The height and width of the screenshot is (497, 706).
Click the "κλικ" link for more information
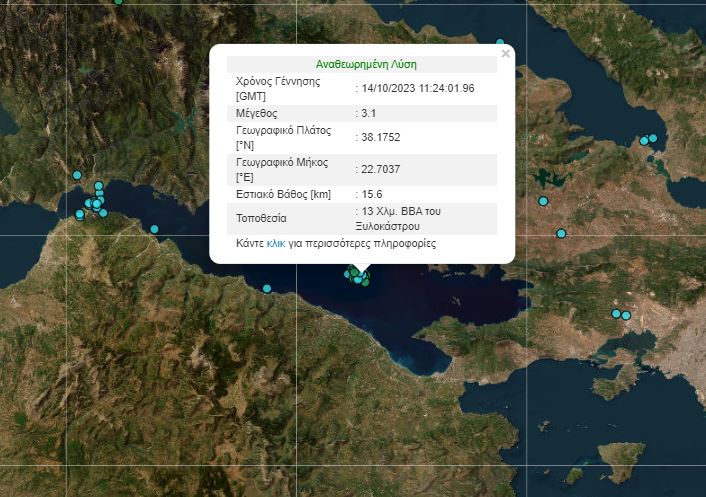click(x=276, y=243)
